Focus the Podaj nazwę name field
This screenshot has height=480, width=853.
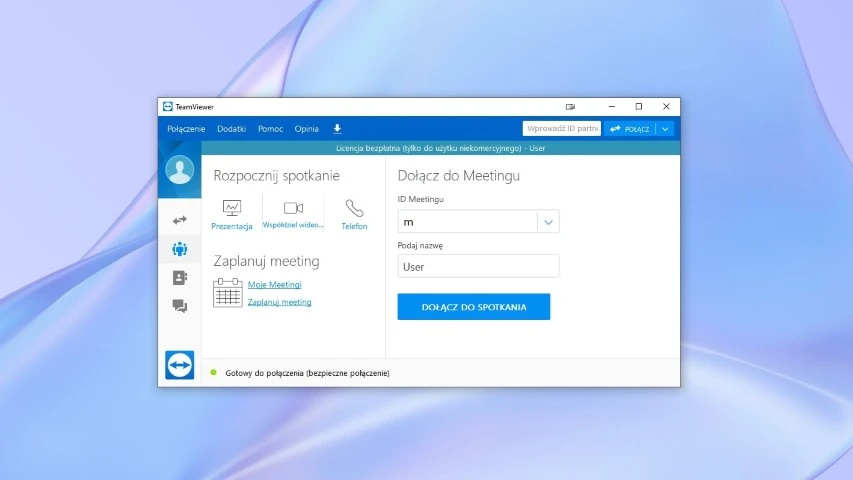click(x=478, y=267)
